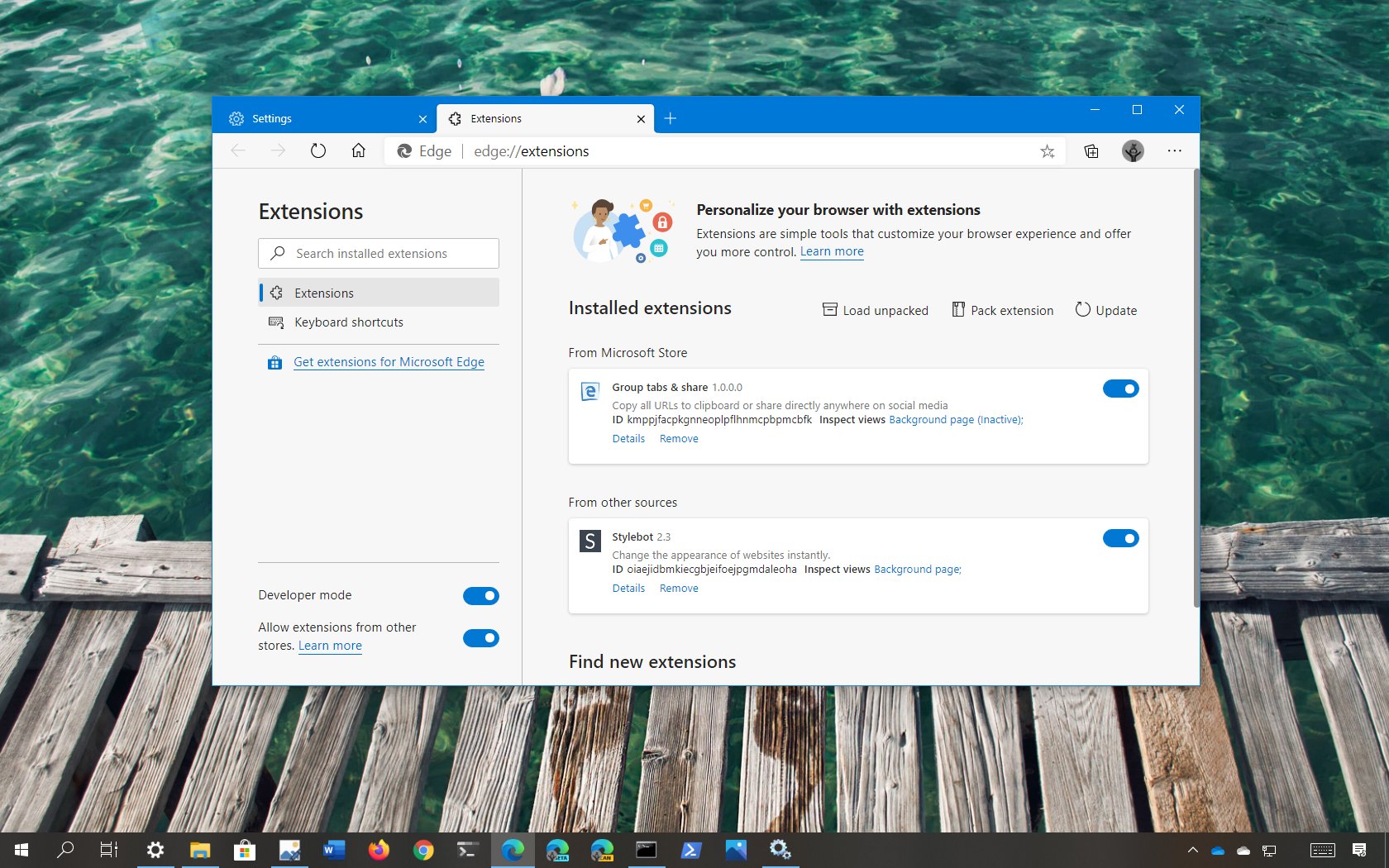Open Task View on taskbar
The image size is (1389, 868).
[x=109, y=850]
